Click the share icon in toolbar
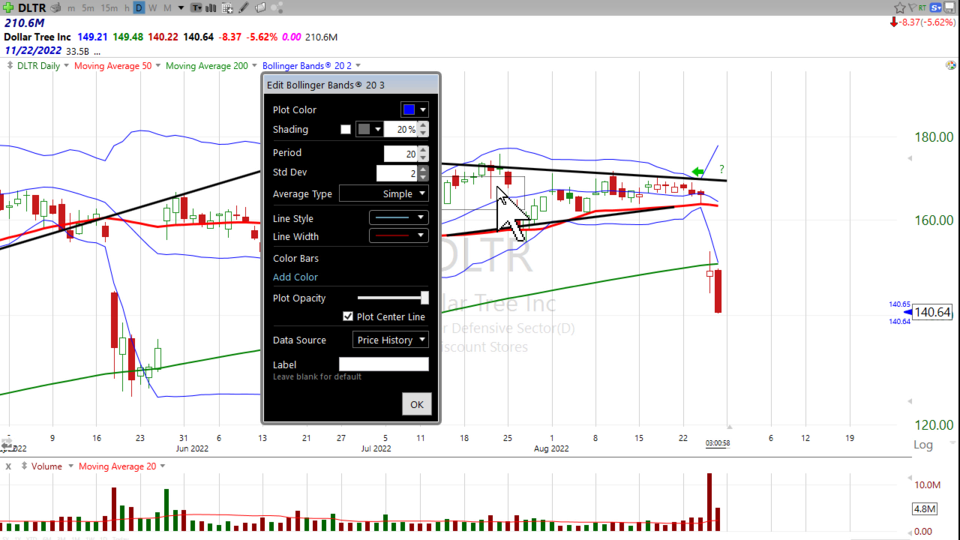This screenshot has width=960, height=540. pyautogui.click(x=277, y=8)
